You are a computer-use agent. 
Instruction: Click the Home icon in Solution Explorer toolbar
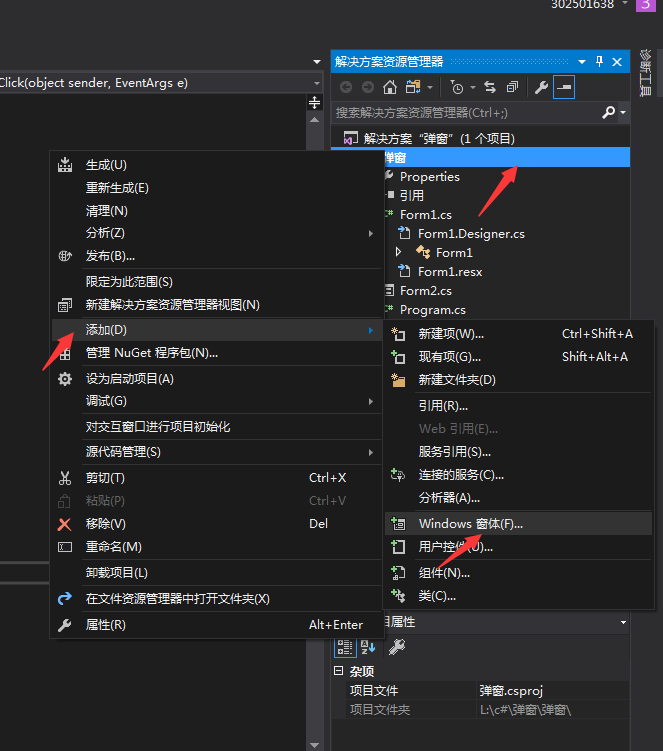coord(390,87)
